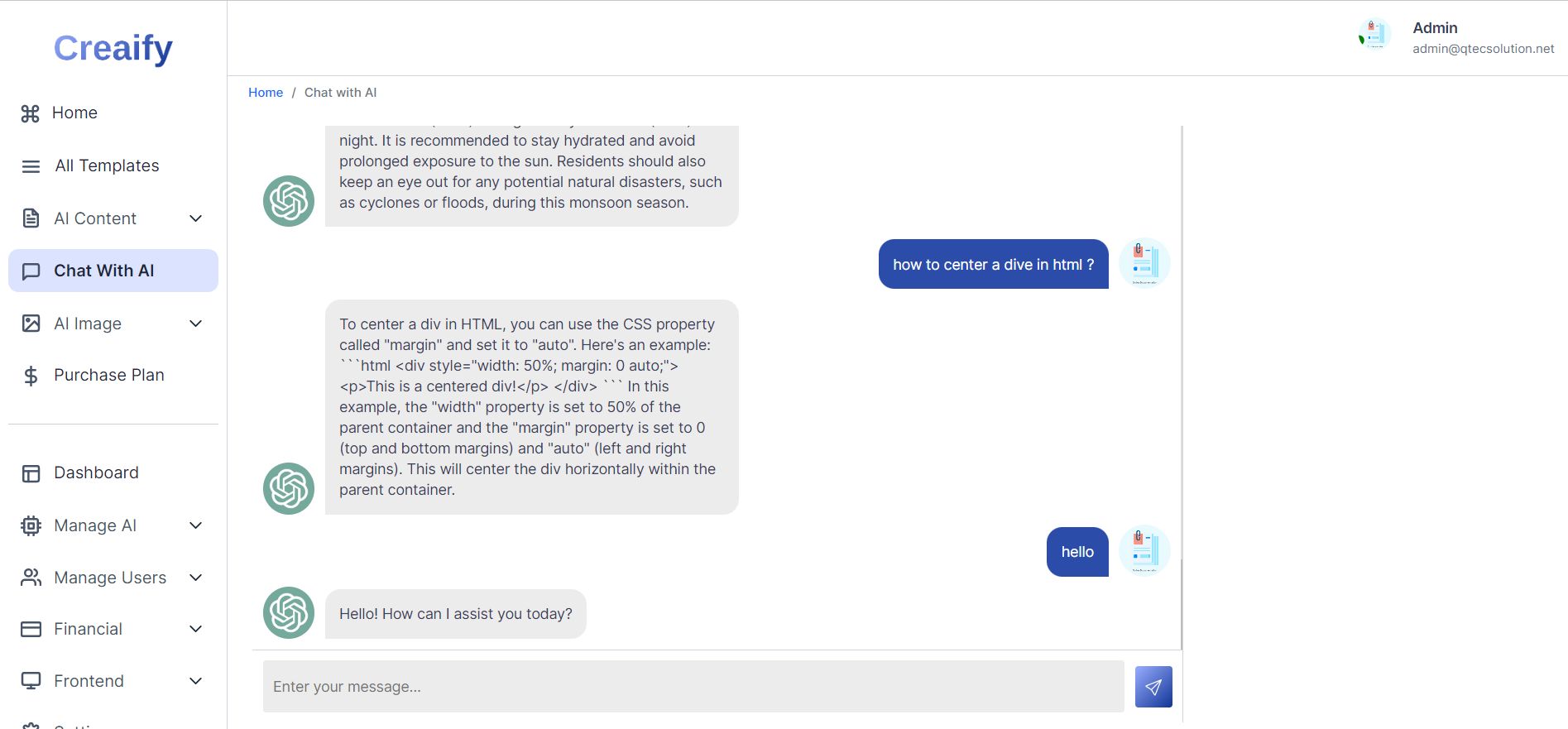The image size is (1568, 729).
Task: Click the chat conversation scrollbar
Action: pyautogui.click(x=1182, y=604)
